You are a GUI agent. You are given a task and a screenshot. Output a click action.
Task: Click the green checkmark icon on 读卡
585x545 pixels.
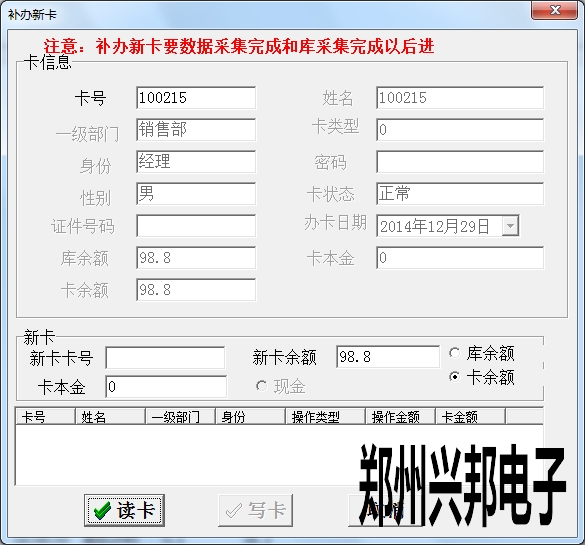point(102,510)
